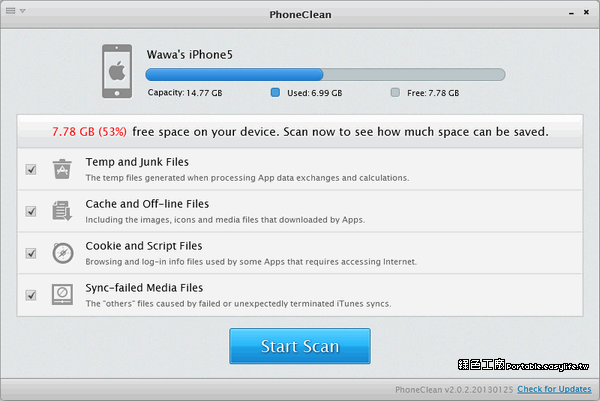Close the PhoneClean window
Image resolution: width=600 pixels, height=401 pixels.
(x=586, y=12)
